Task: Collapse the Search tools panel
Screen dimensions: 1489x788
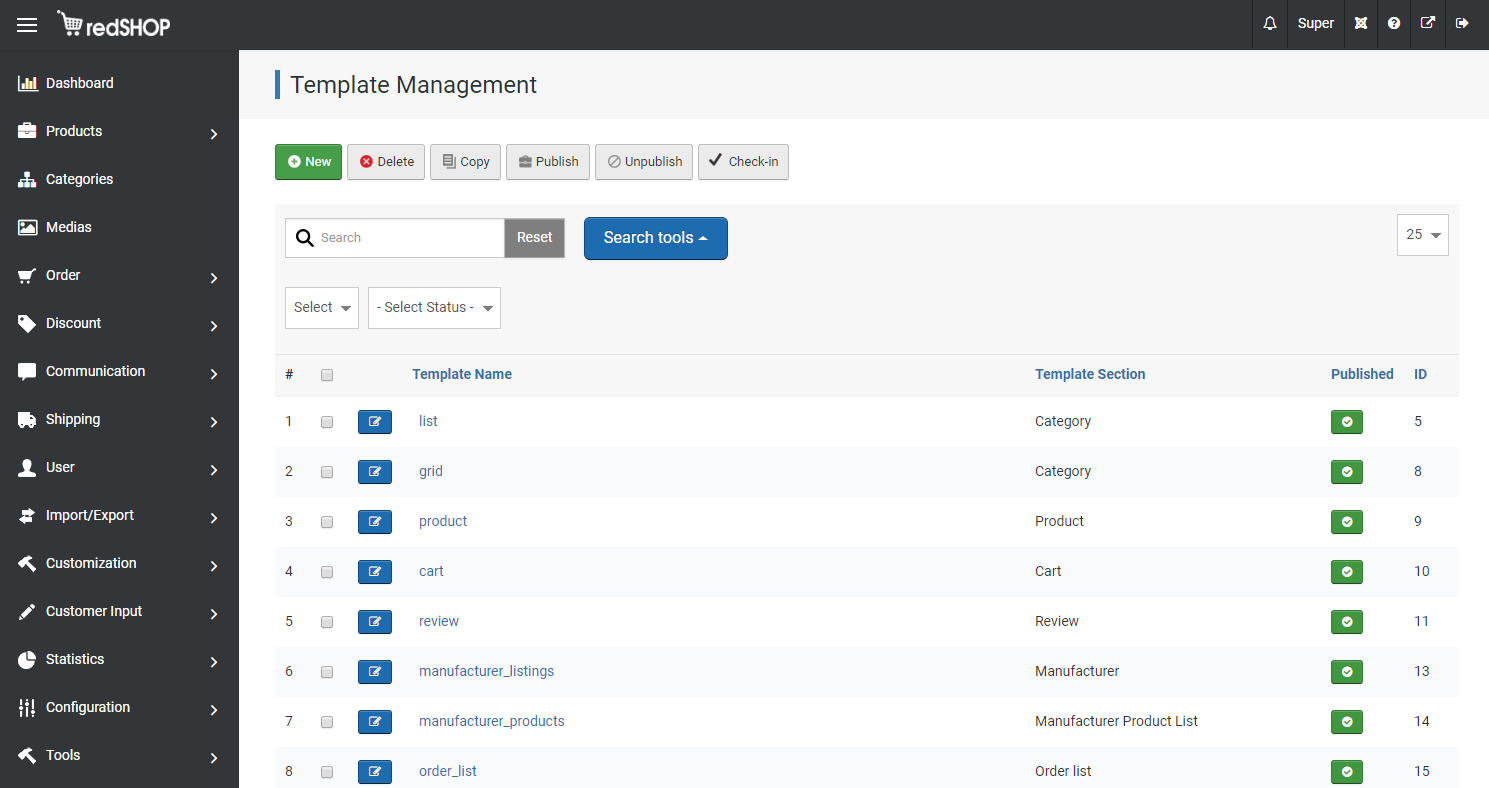Action: pyautogui.click(x=656, y=238)
